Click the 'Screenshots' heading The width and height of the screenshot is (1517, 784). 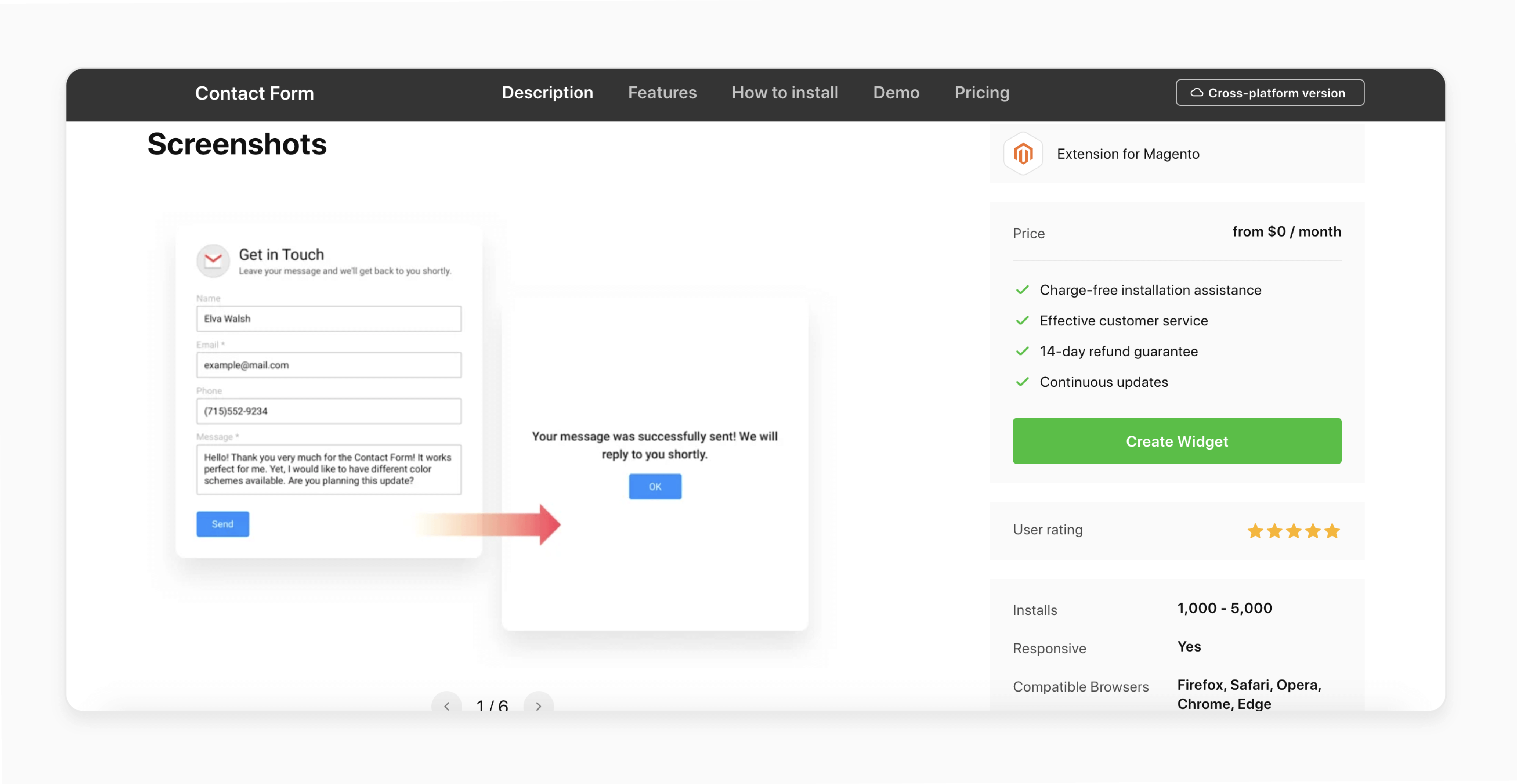[237, 144]
